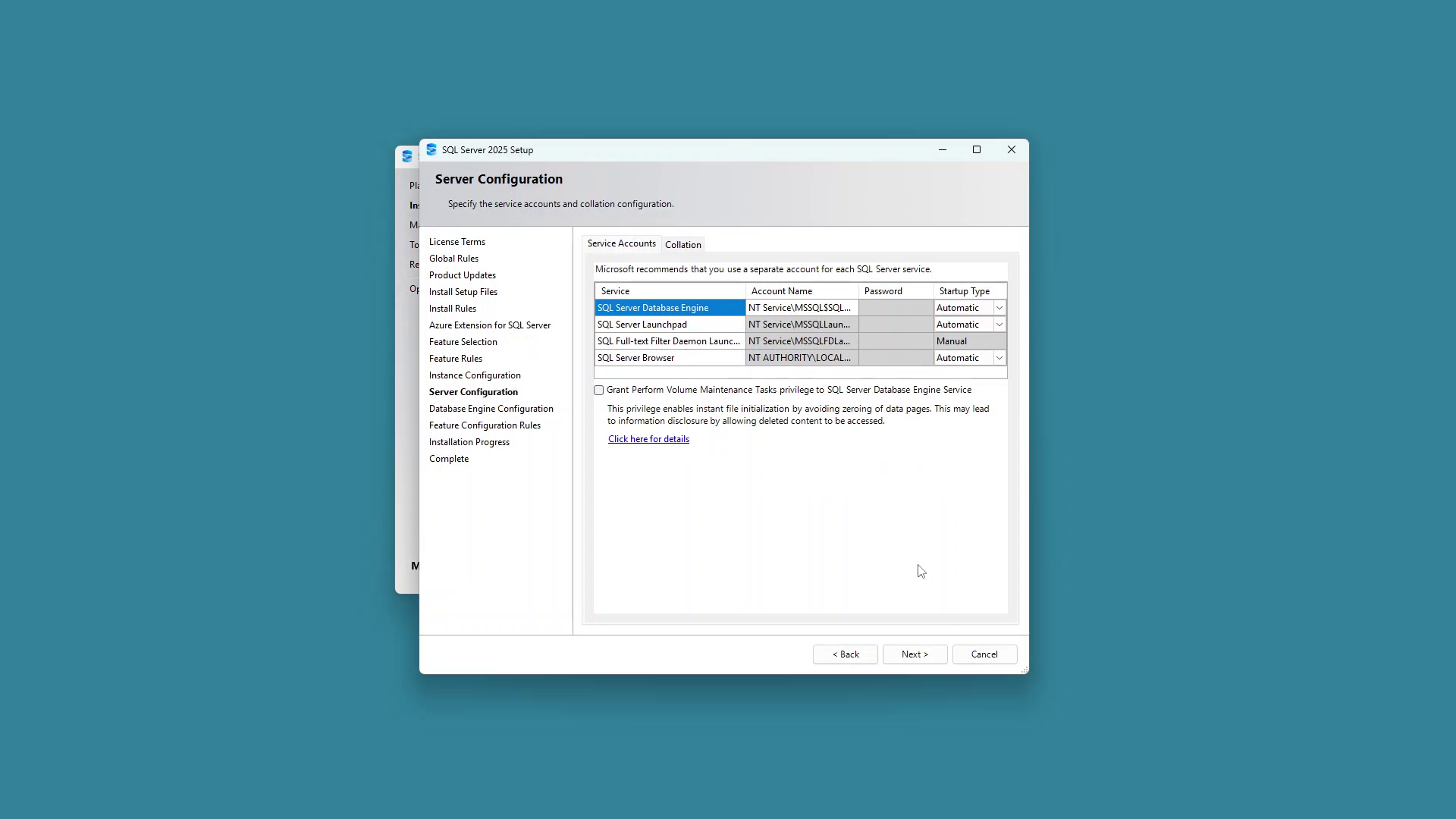Screen dimensions: 1456x819
Task: Select Feature Rules step
Action: [456, 359]
